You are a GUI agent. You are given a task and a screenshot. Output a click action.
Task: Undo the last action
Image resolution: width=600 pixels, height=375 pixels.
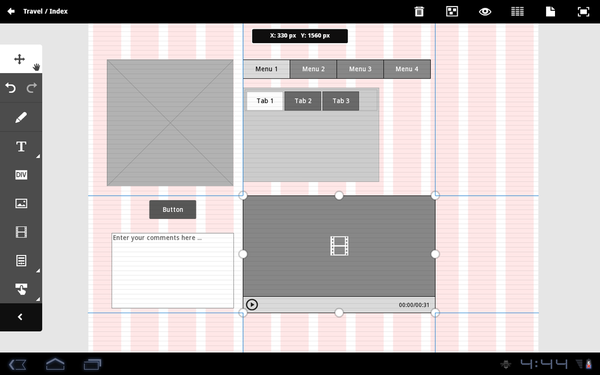[11, 88]
